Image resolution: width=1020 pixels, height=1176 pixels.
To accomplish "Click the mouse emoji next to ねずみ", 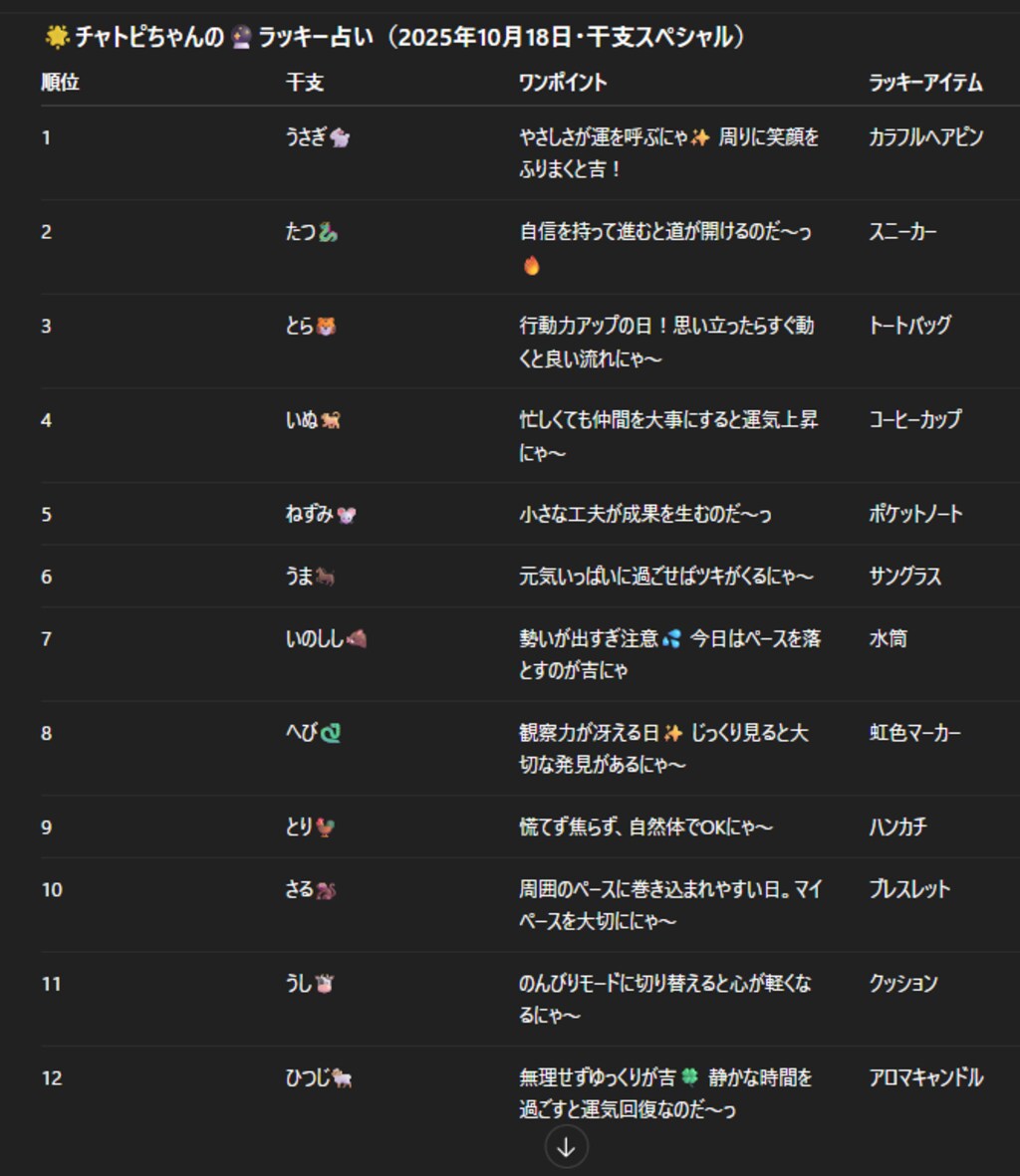I will coord(347,515).
